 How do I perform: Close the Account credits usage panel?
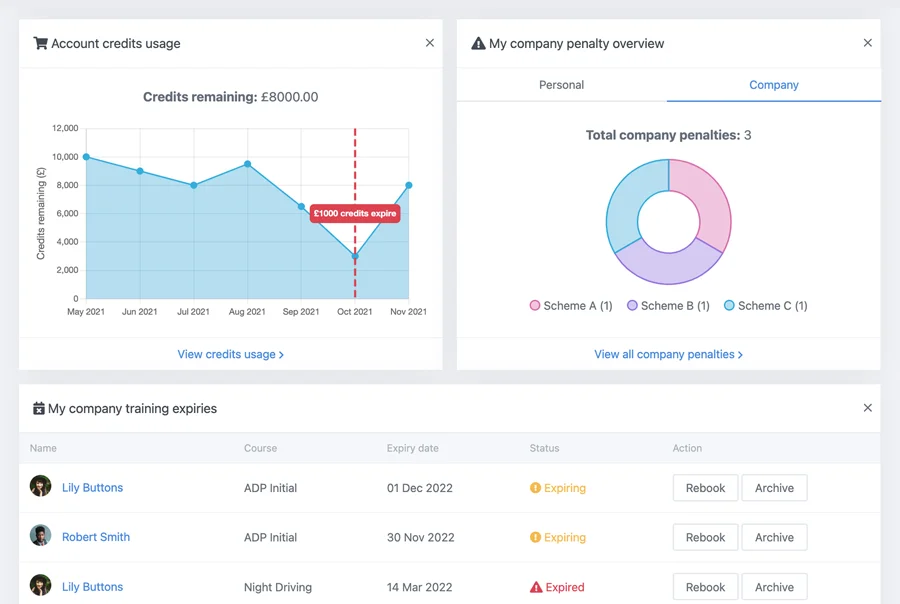point(430,43)
